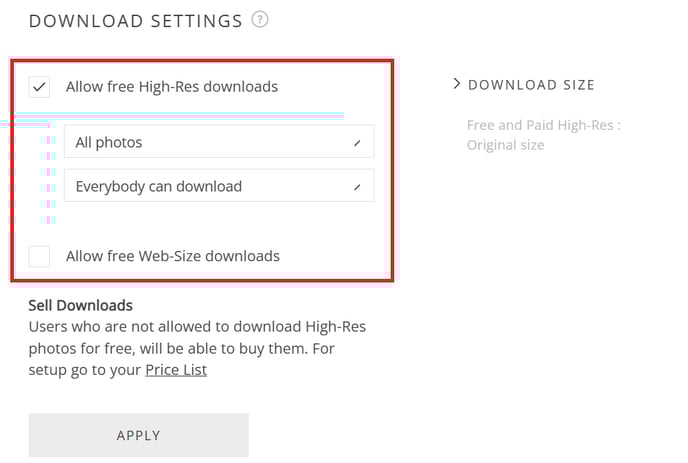Click the Download Size title text
The width and height of the screenshot is (688, 463).
[531, 85]
